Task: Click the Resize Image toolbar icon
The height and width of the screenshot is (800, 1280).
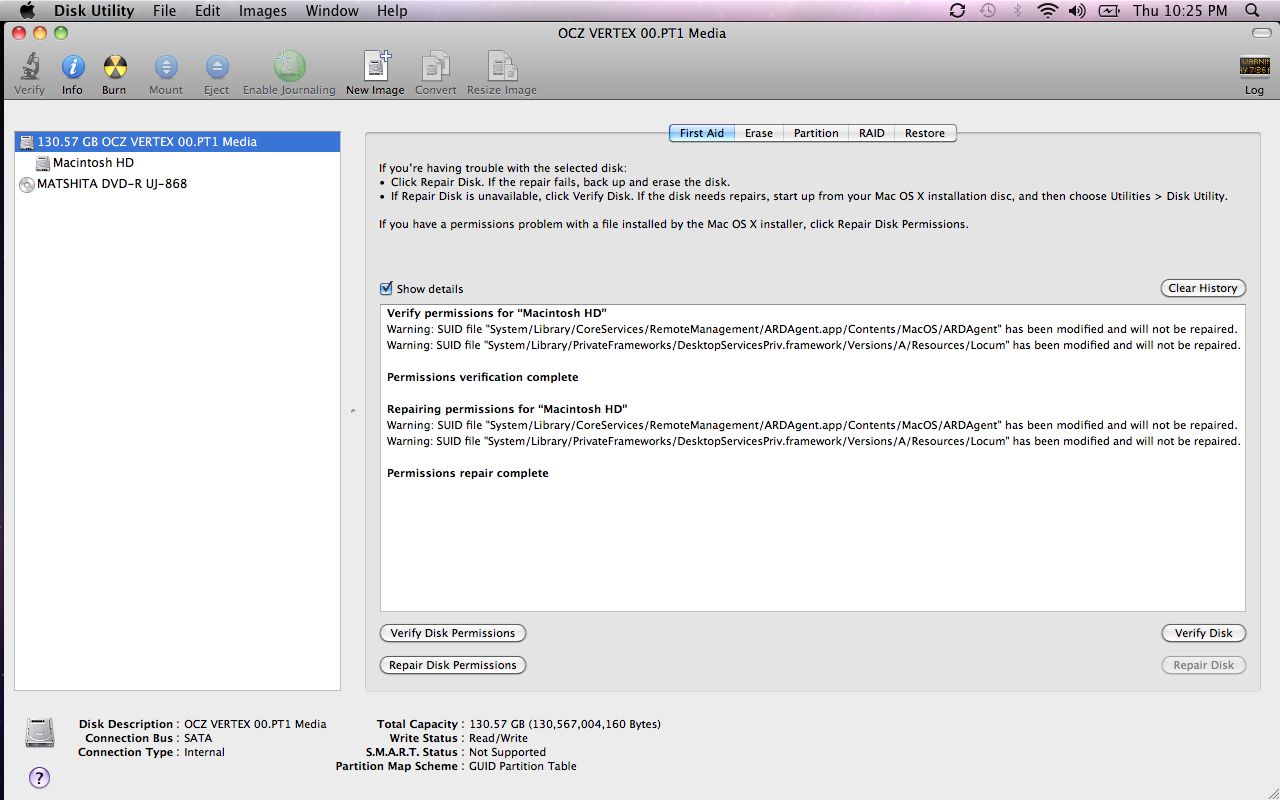Action: 502,66
